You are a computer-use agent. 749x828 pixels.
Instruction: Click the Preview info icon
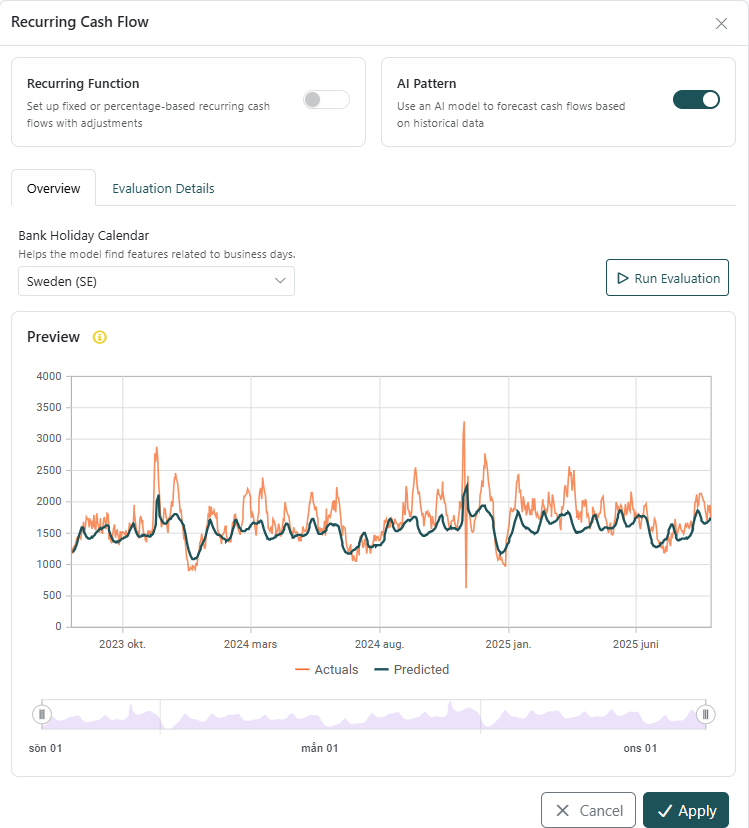coord(99,337)
